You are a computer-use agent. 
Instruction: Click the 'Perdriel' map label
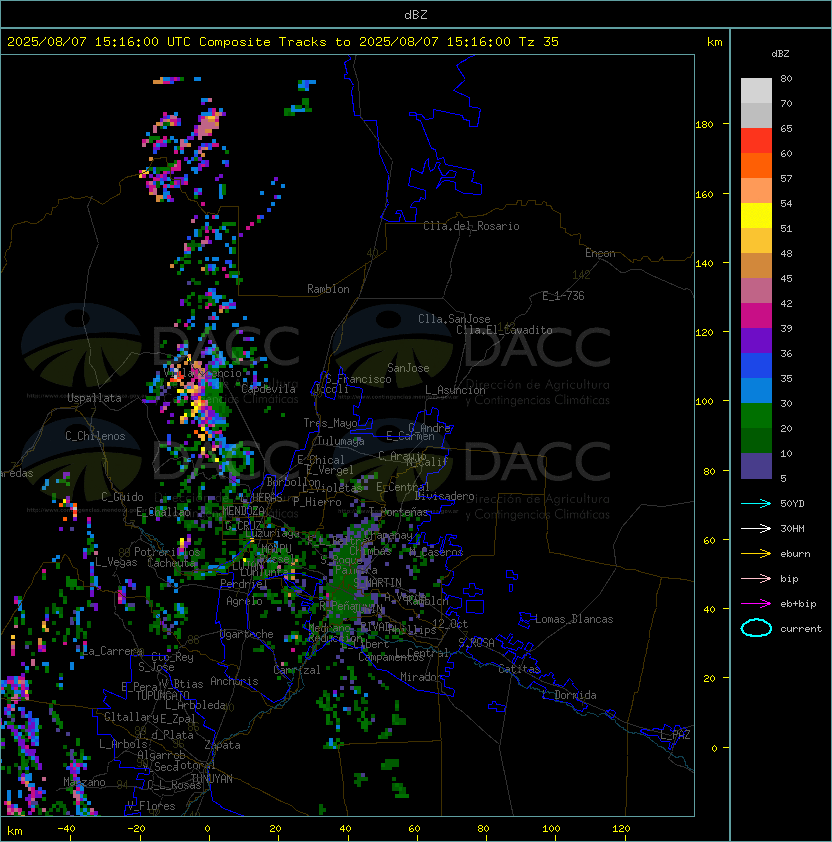coord(244,584)
